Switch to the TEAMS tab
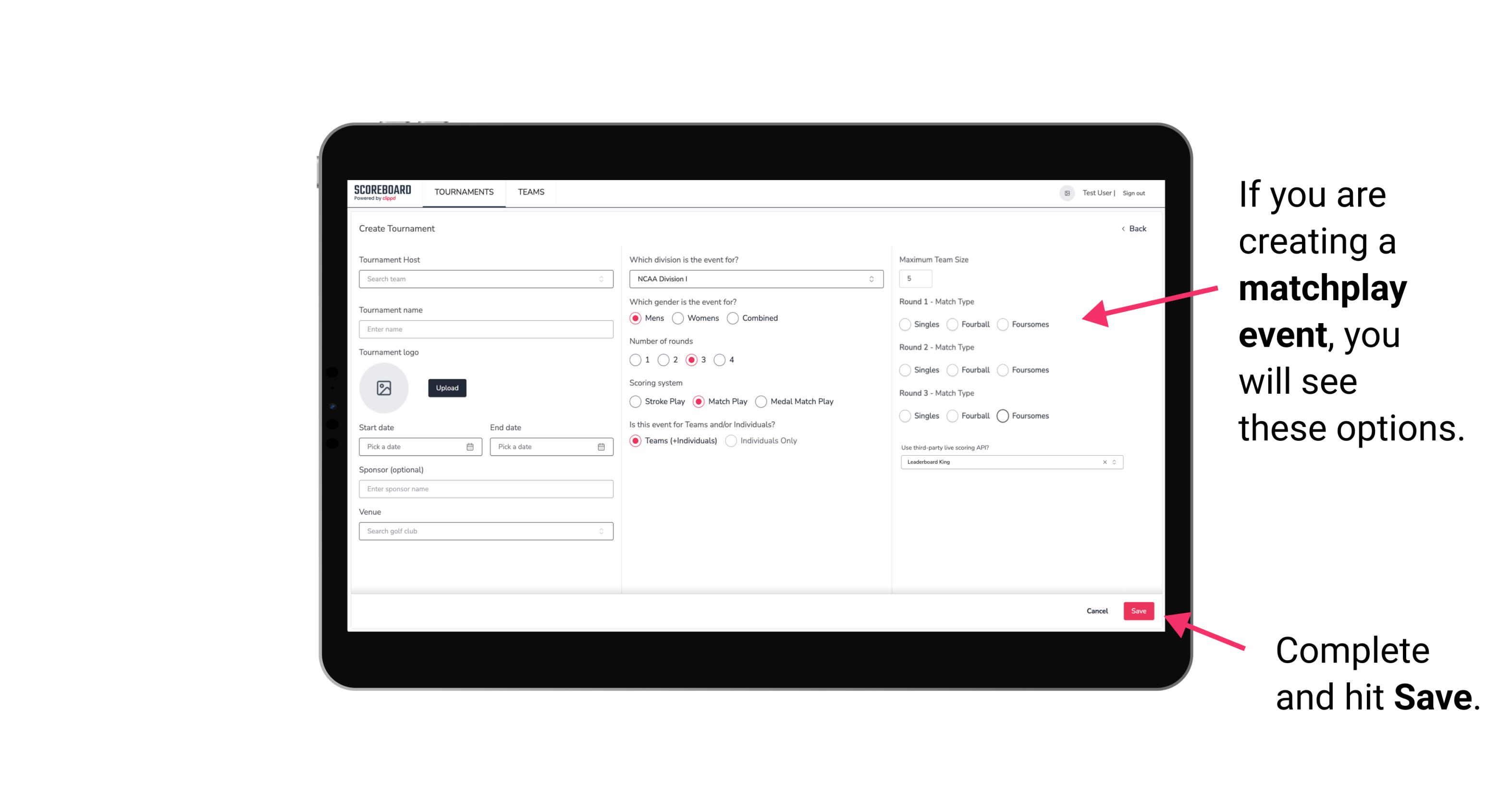1510x812 pixels. tap(531, 192)
